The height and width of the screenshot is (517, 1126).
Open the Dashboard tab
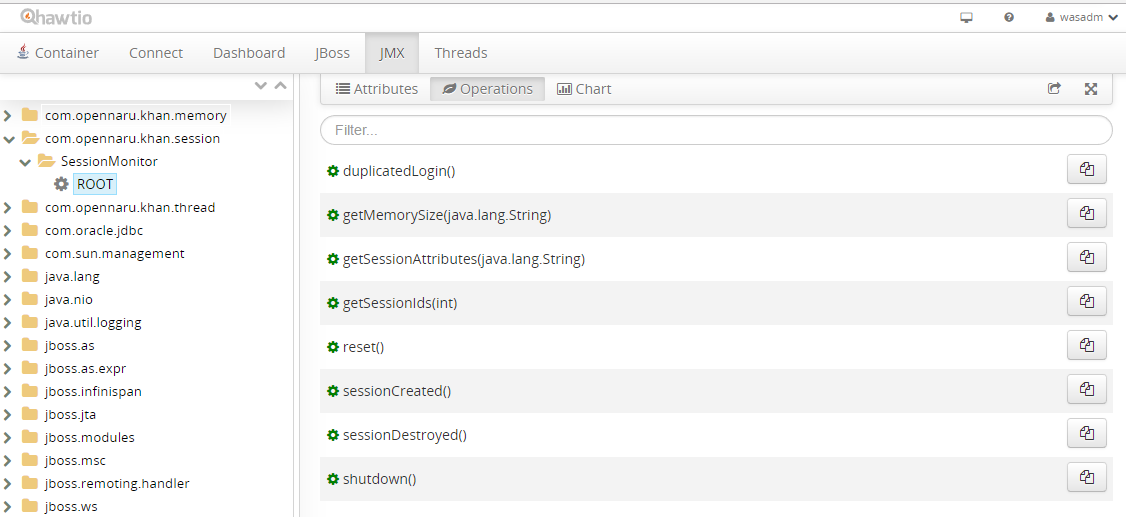pos(249,53)
